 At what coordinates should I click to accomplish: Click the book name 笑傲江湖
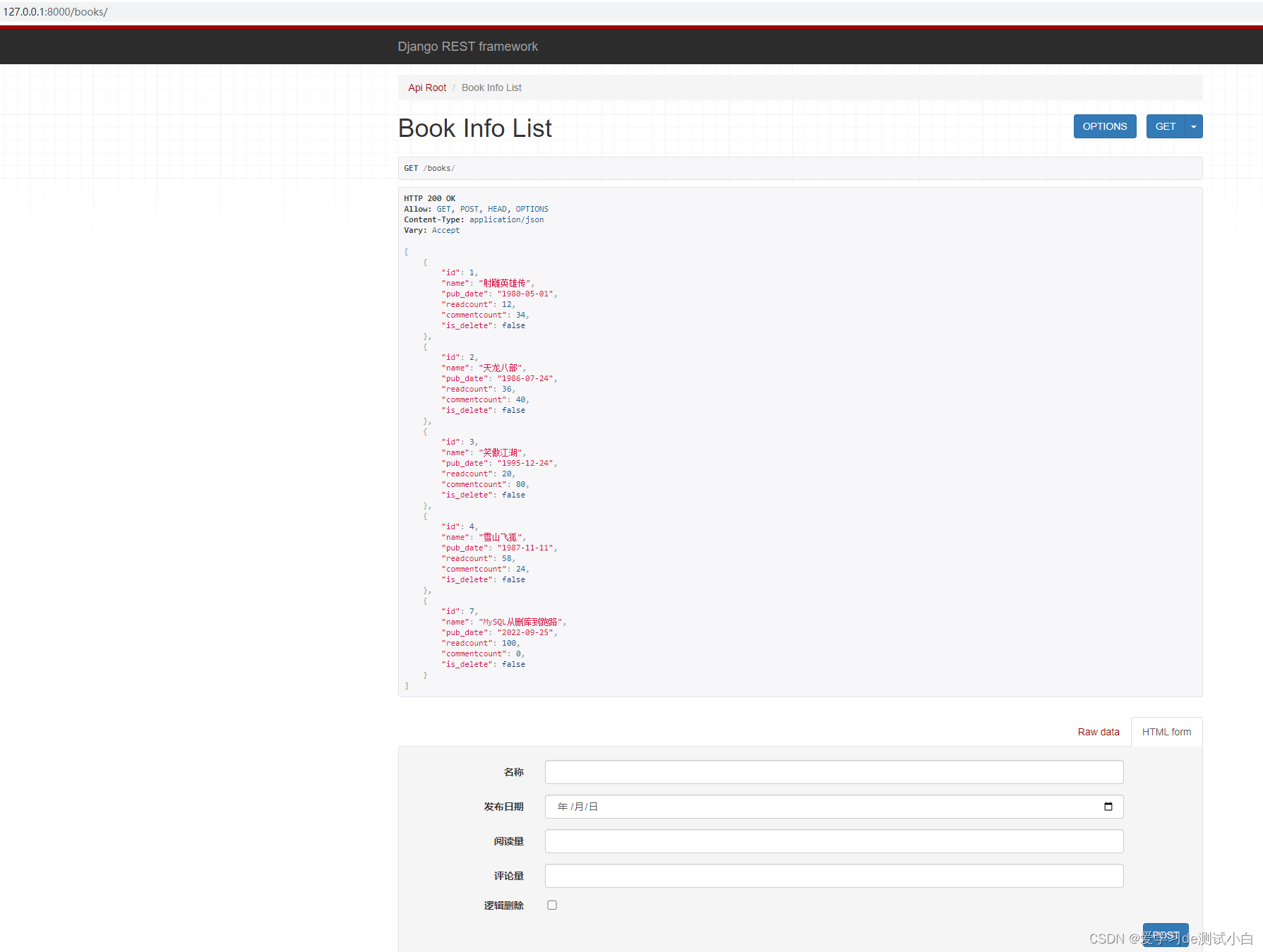[501, 452]
